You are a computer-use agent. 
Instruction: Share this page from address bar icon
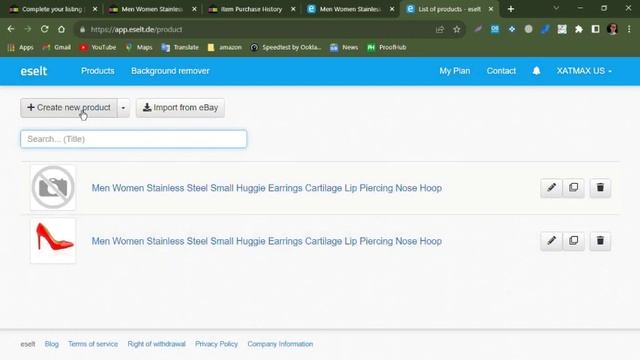click(440, 29)
